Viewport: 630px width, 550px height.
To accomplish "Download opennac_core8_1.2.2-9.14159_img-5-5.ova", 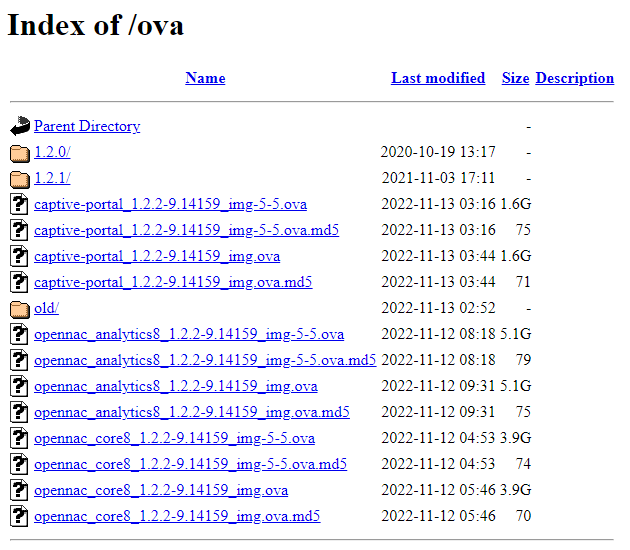I will point(174,438).
